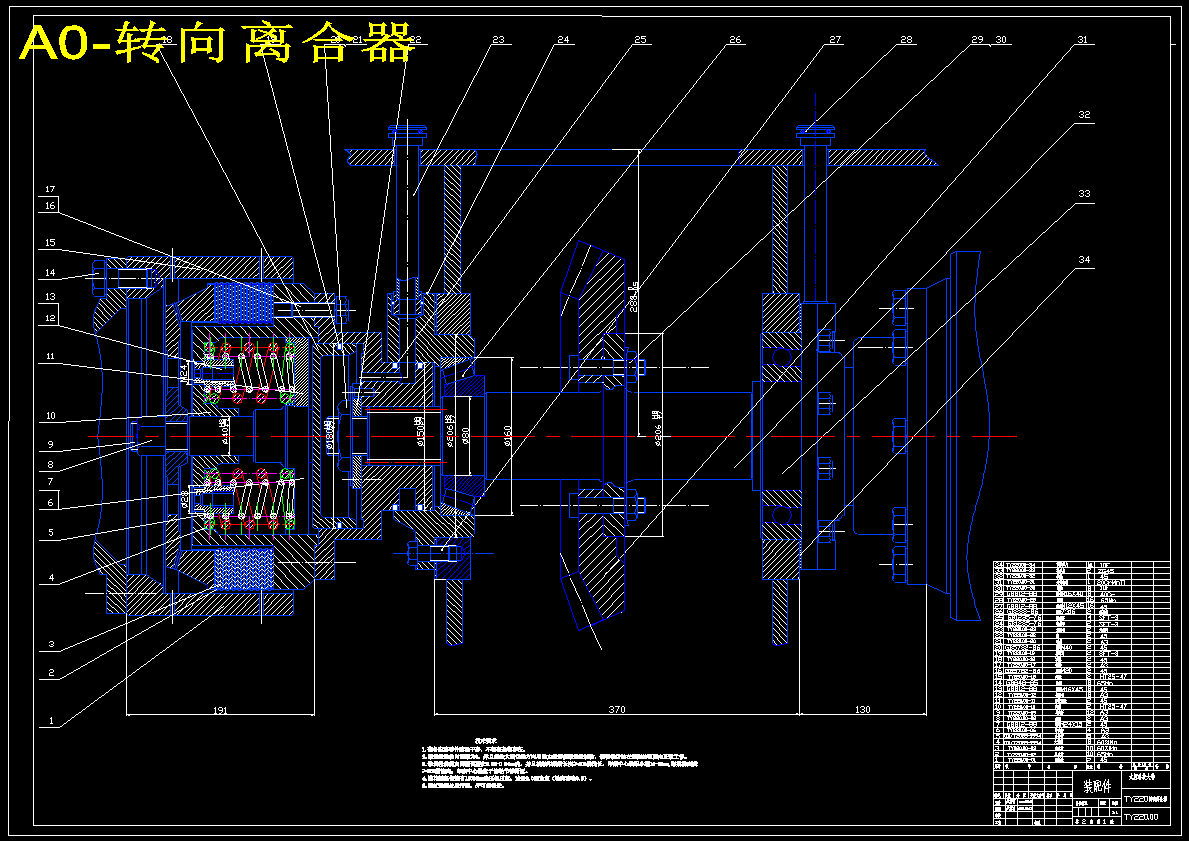Select part callout number 34
Image resolution: width=1189 pixels, height=841 pixels.
tap(1084, 260)
